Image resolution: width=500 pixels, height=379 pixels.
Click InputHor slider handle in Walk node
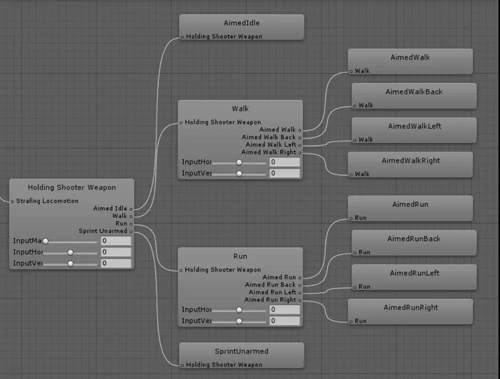tap(239, 162)
